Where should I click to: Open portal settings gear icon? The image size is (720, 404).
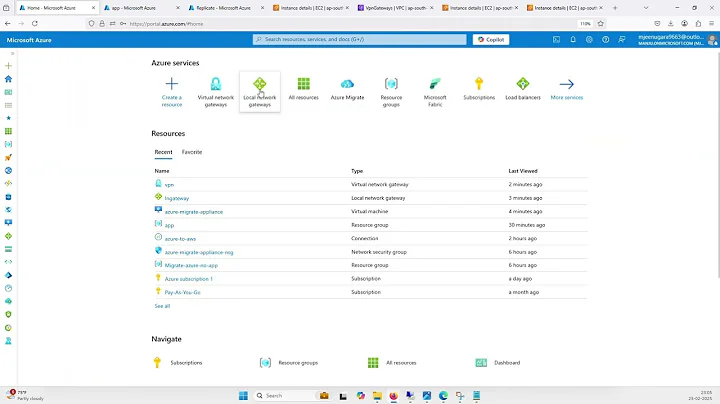[x=589, y=39]
